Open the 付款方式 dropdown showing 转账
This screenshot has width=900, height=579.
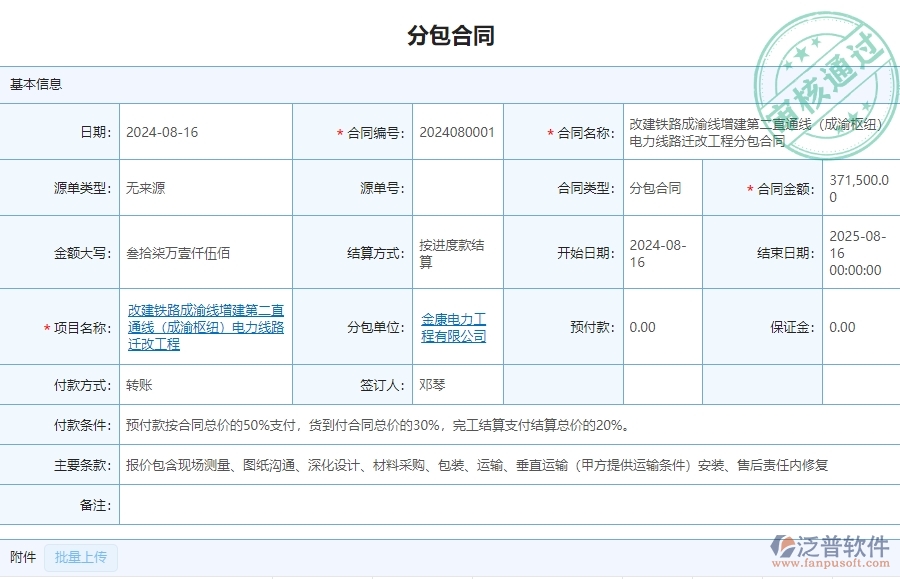[x=200, y=385]
